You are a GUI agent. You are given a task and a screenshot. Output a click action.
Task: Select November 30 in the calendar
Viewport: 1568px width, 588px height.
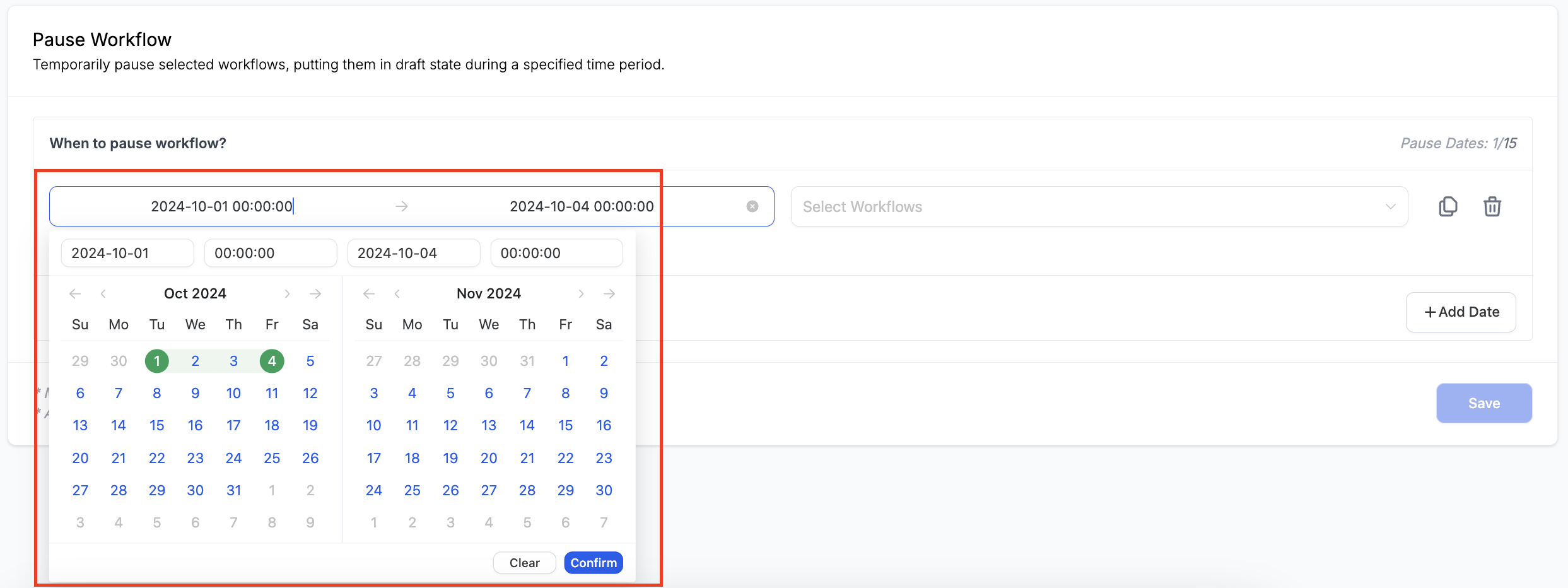(604, 490)
